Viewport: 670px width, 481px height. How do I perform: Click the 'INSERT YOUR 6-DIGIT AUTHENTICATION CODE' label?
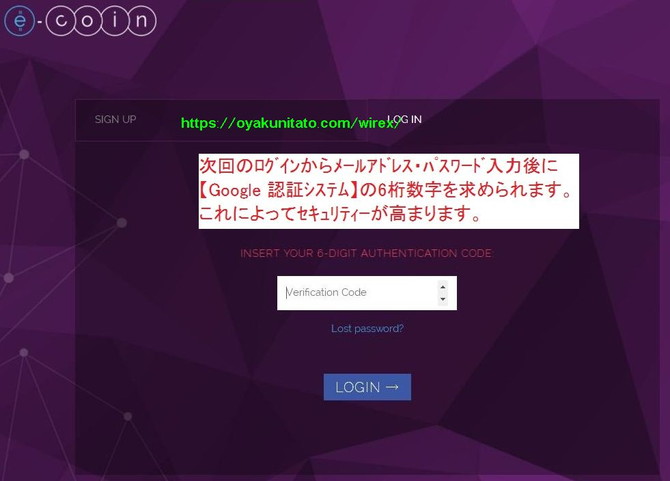coord(367,253)
